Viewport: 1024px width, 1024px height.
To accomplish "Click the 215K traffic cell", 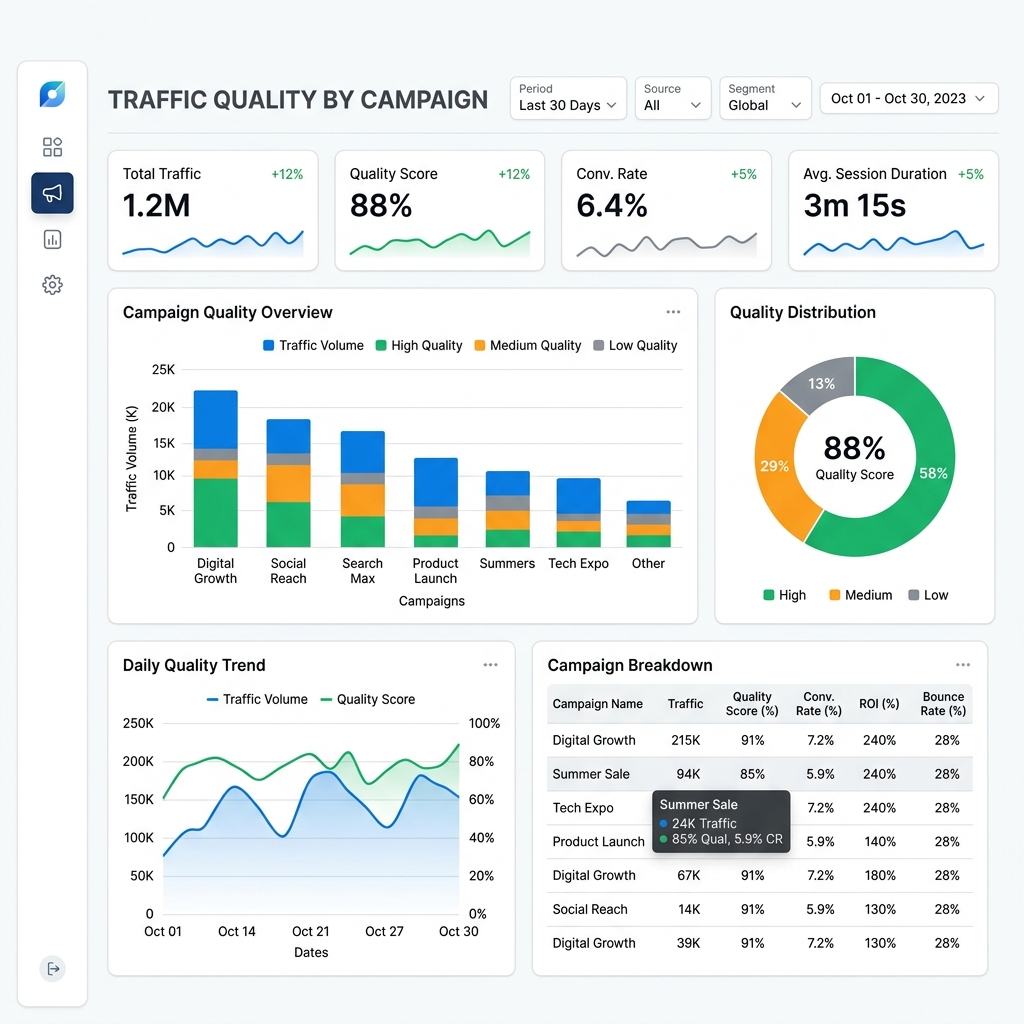I will point(686,741).
